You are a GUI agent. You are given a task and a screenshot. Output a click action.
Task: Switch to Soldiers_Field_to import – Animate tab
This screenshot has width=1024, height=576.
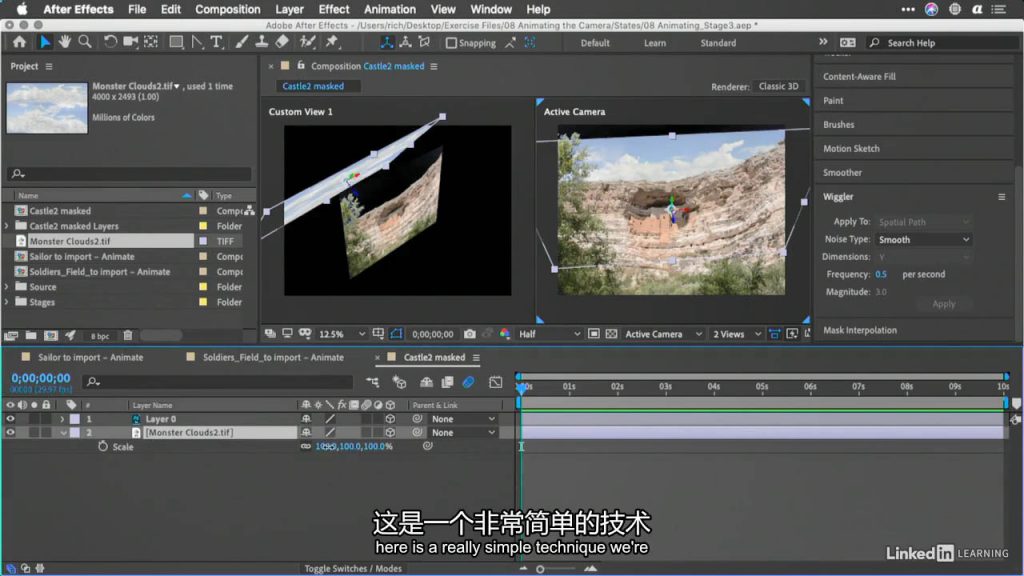click(x=273, y=357)
